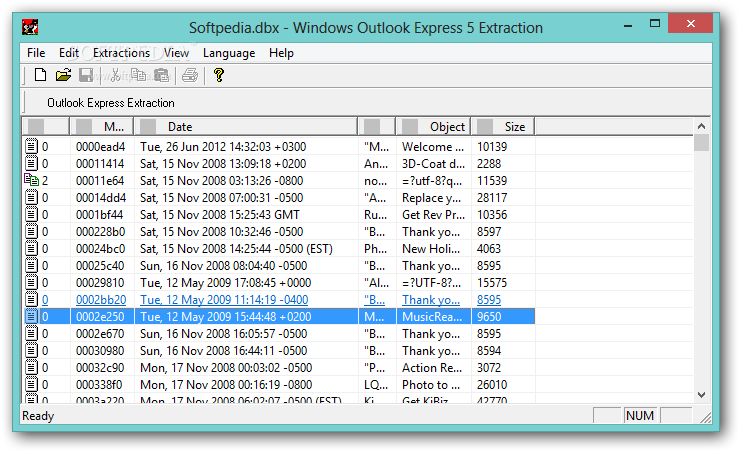This screenshot has height=452, width=740.
Task: Select the 'Action Re...' object cell
Action: click(432, 368)
